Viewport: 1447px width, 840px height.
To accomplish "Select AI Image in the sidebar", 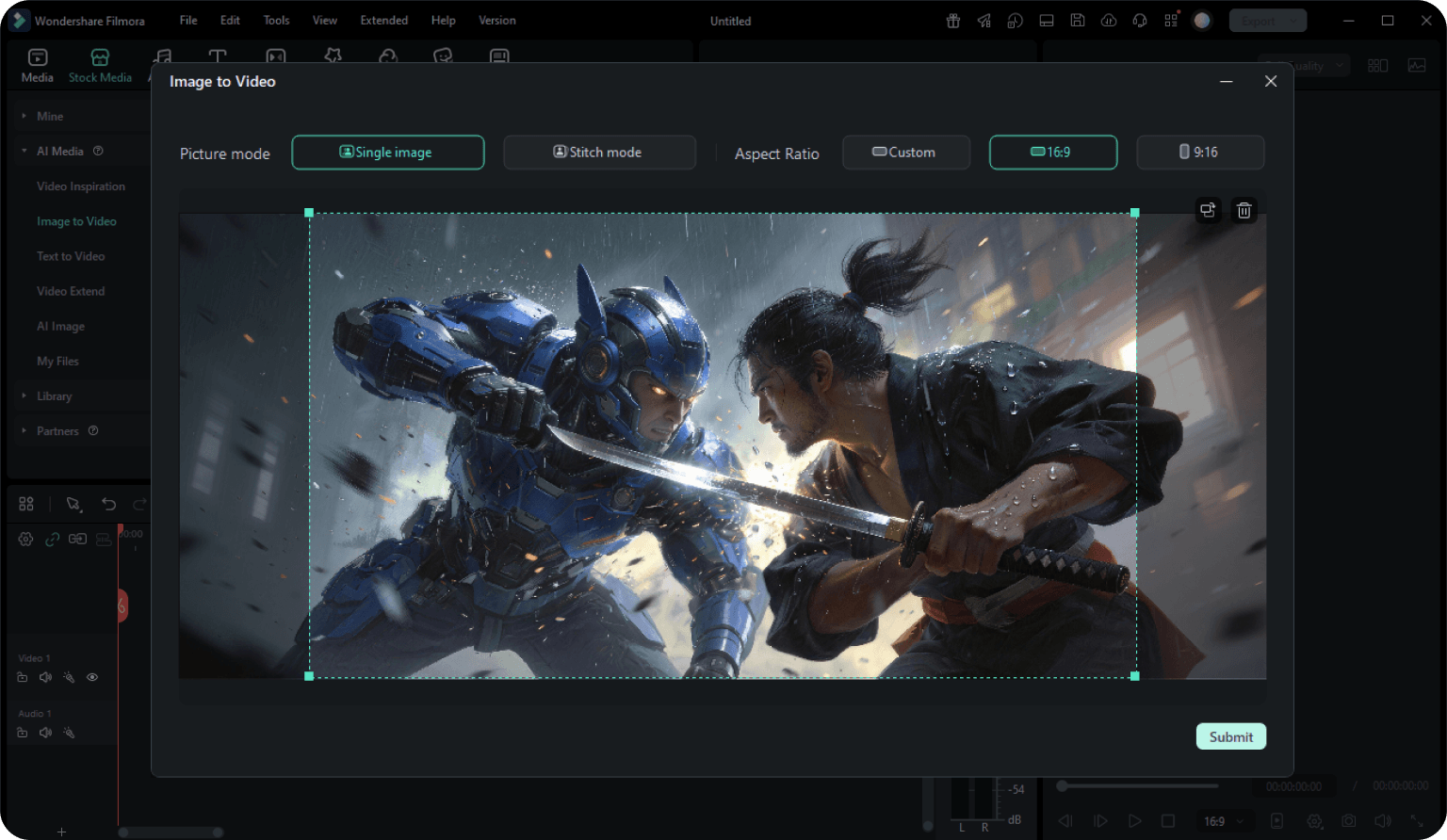I will [60, 326].
